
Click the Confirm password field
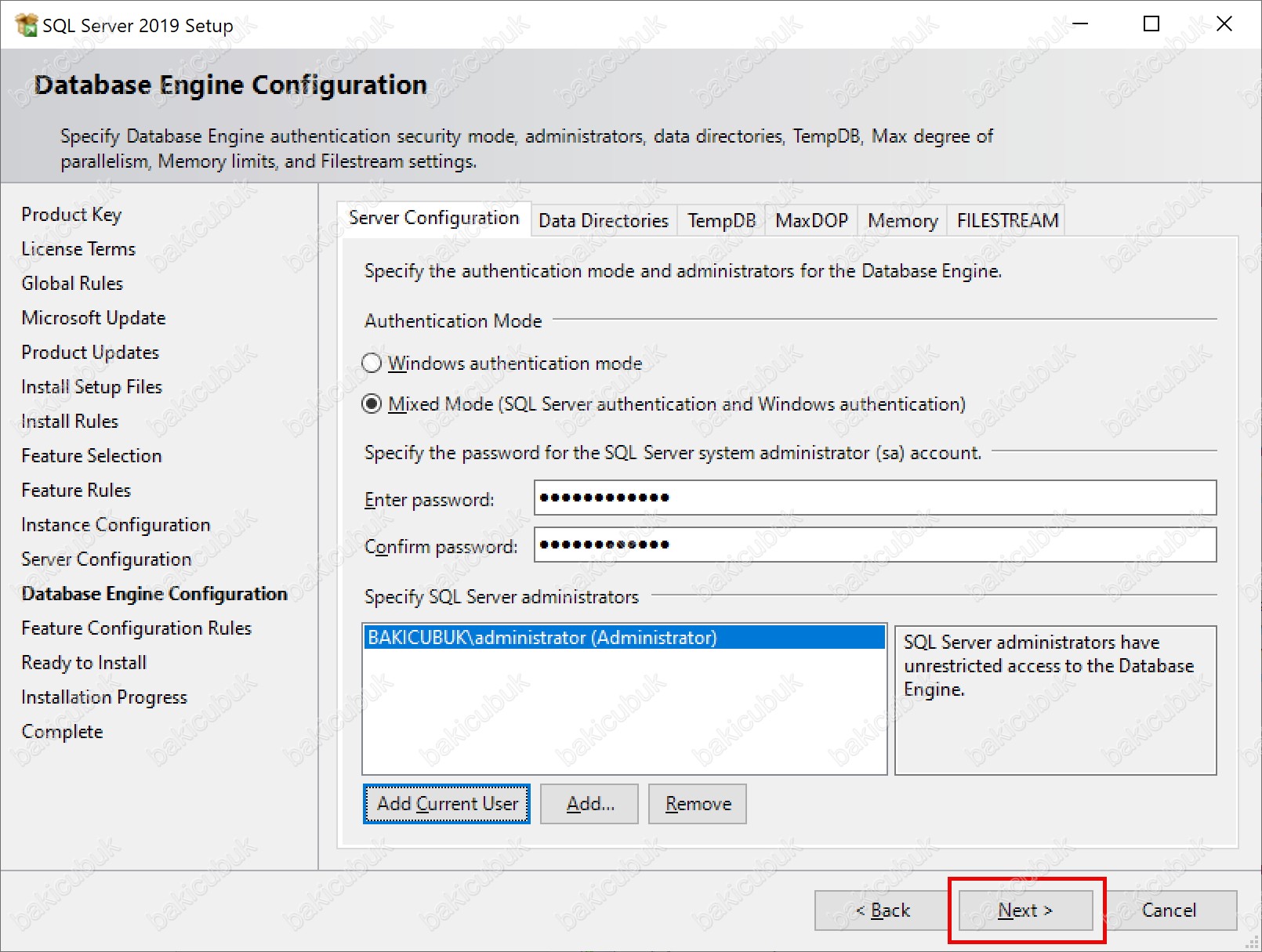pos(875,545)
